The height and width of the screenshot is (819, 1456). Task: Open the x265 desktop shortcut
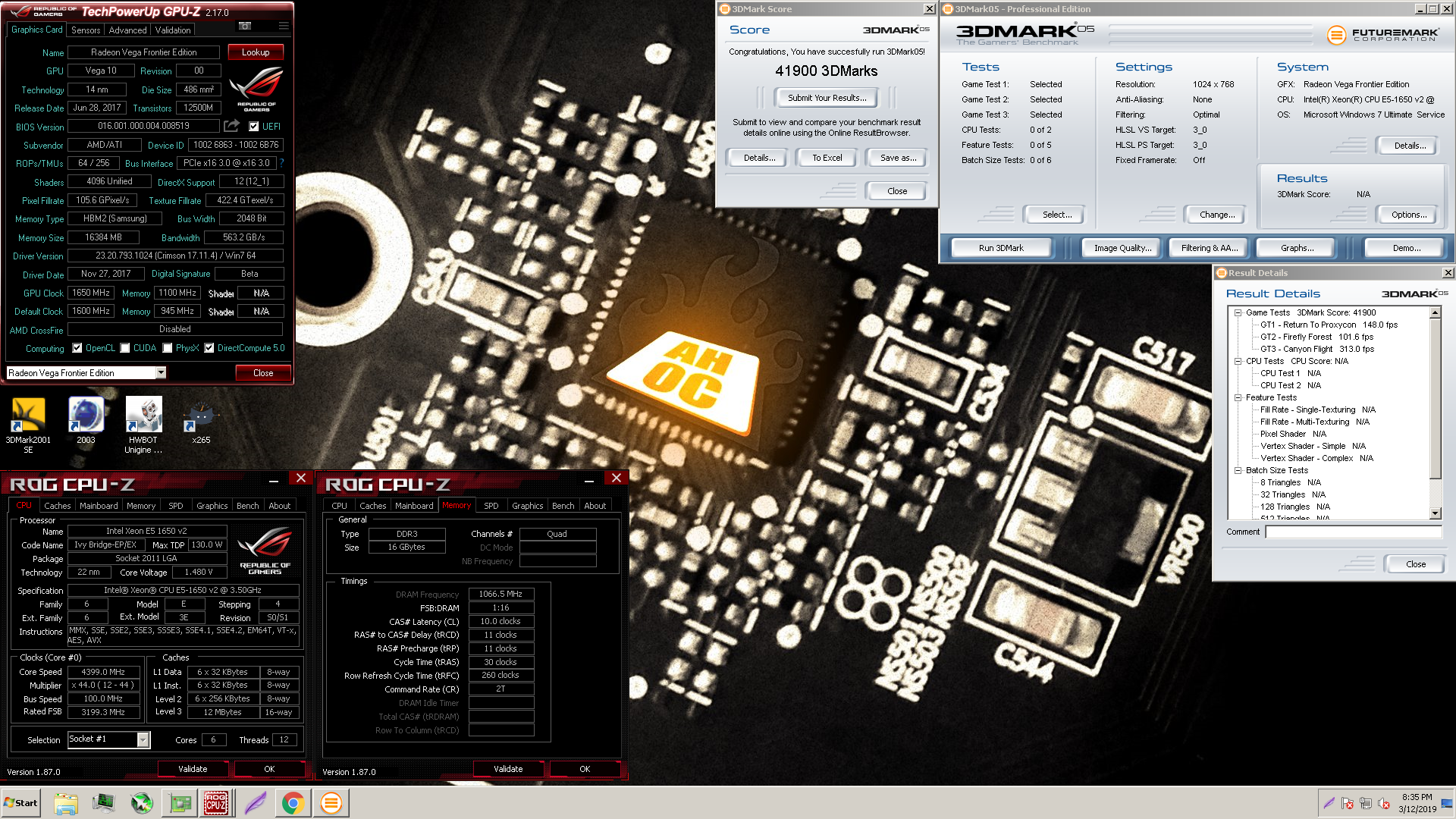pos(201,421)
